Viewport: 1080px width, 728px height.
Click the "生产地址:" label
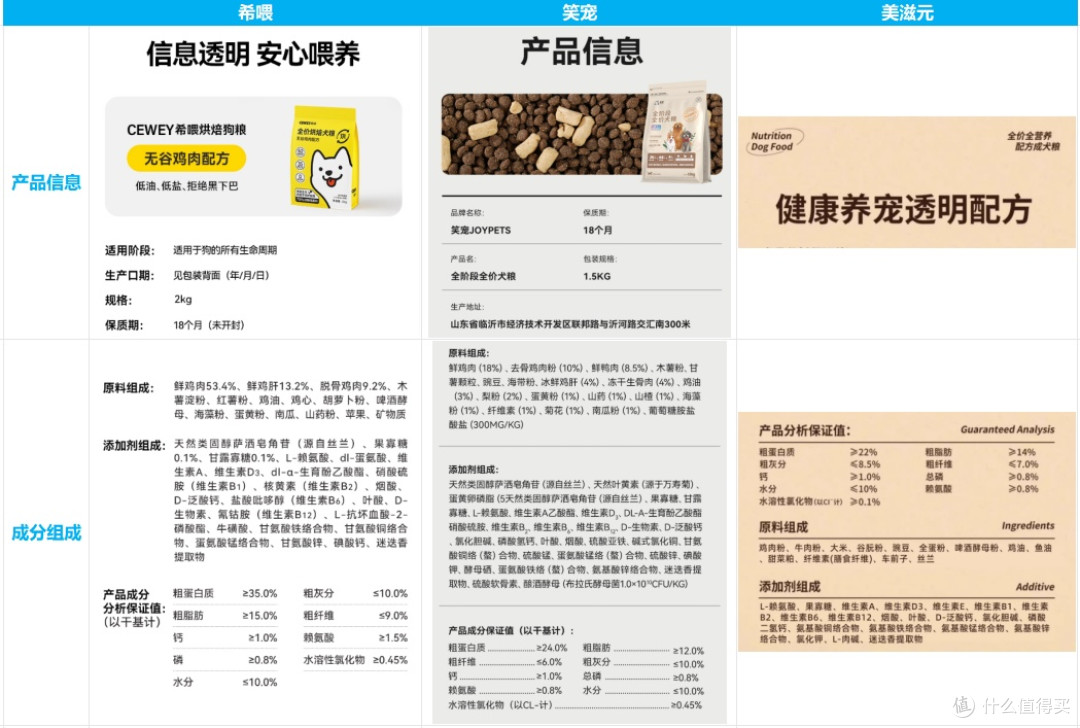pos(467,306)
